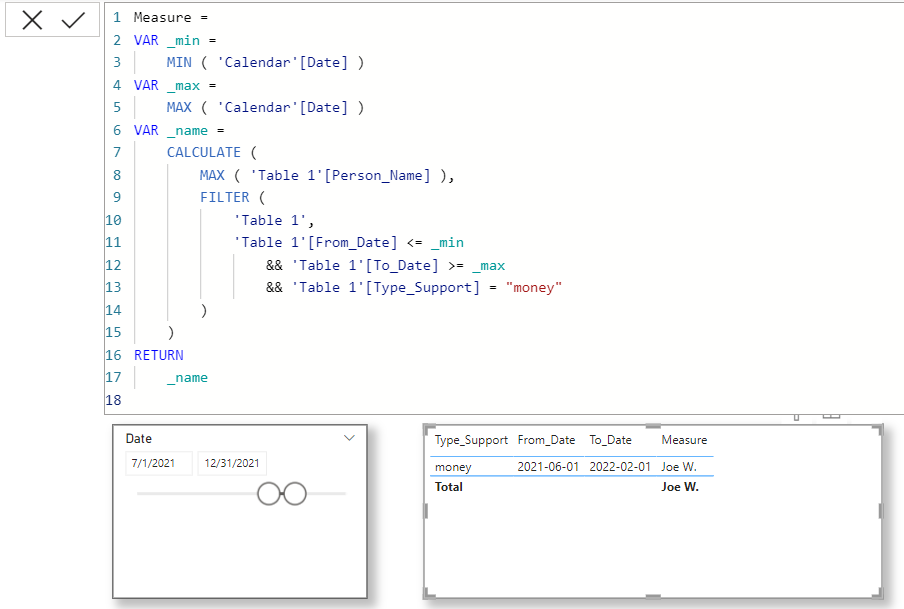Click VAR _min on line 2
This screenshot has height=609, width=904.
pyautogui.click(x=167, y=40)
